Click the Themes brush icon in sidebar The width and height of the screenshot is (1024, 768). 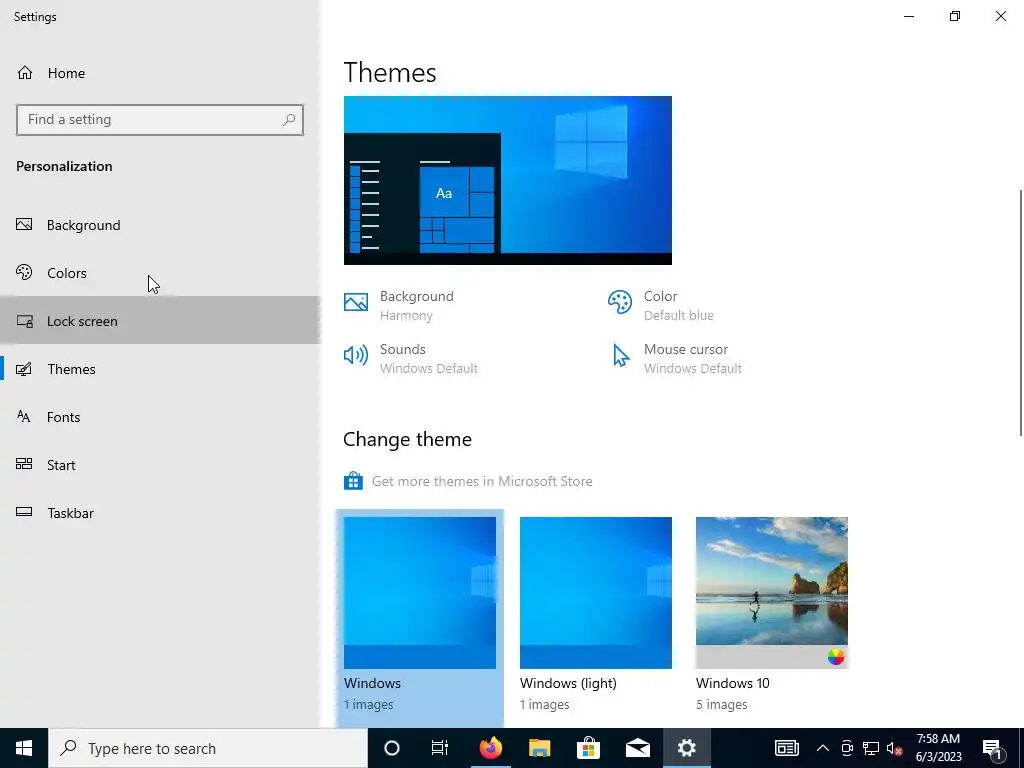click(x=24, y=369)
